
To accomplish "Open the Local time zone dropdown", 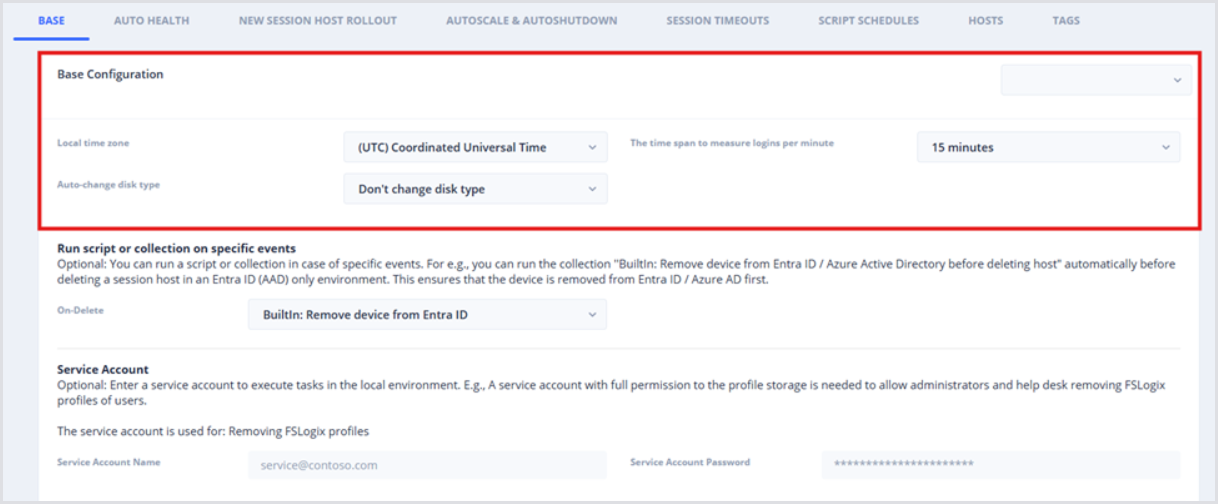I will (475, 147).
